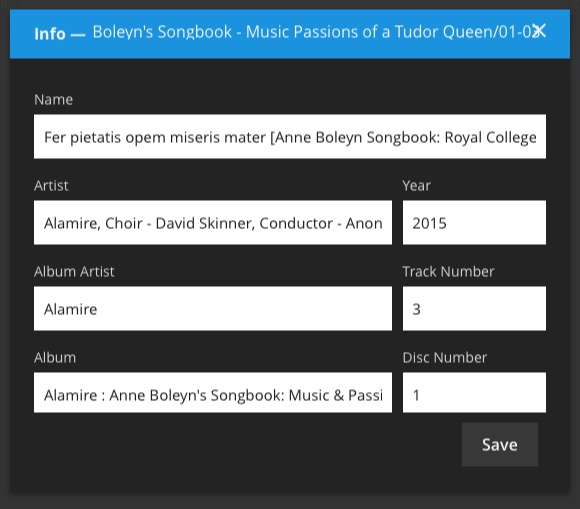This screenshot has height=509, width=580.
Task: Focus the Name input field
Action: (290, 136)
